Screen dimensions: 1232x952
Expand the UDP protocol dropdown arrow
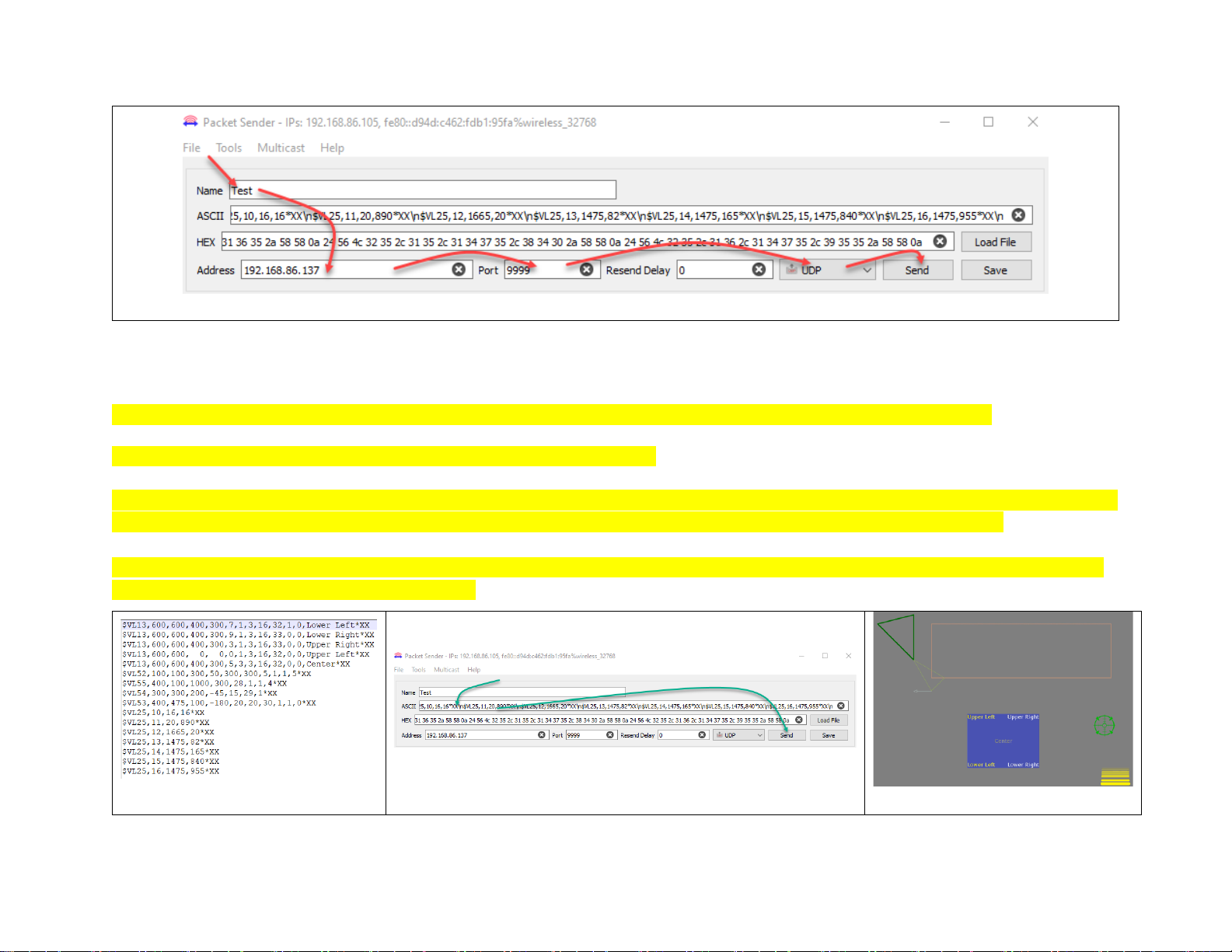point(867,270)
